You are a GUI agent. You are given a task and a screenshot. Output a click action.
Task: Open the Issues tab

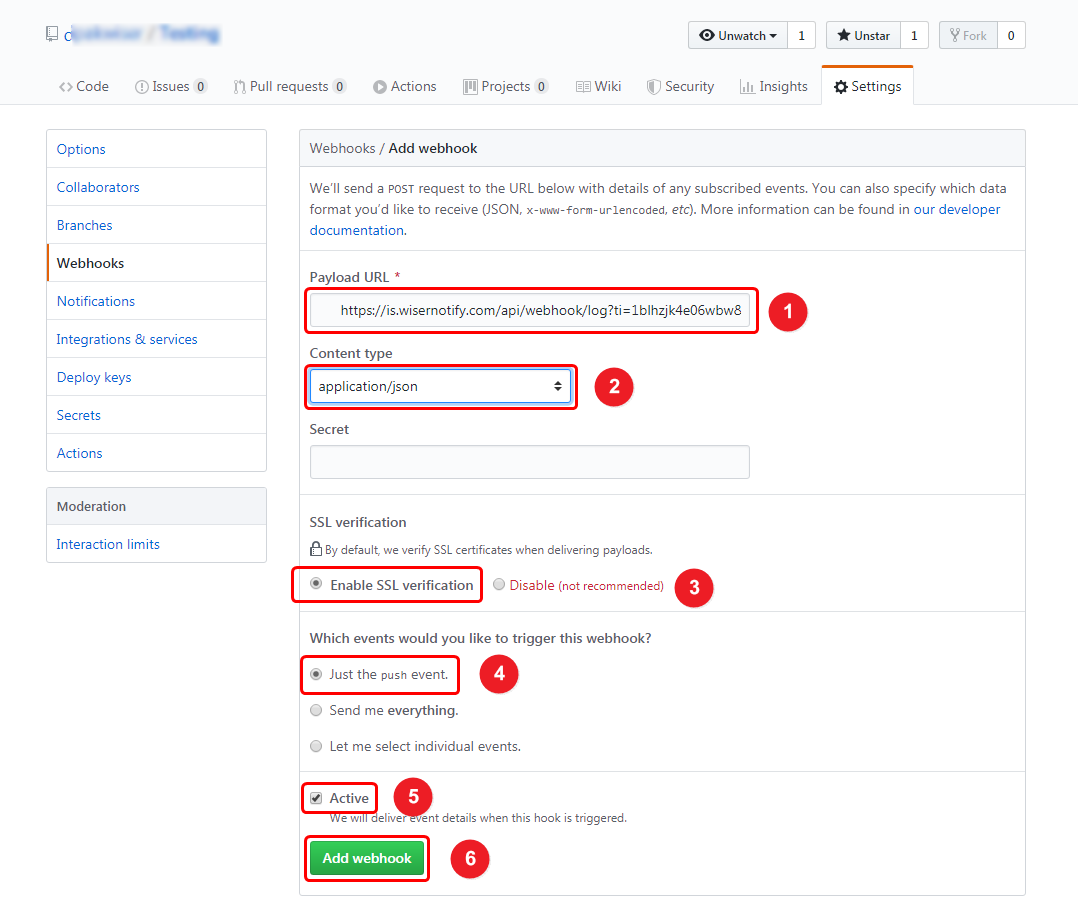170,87
